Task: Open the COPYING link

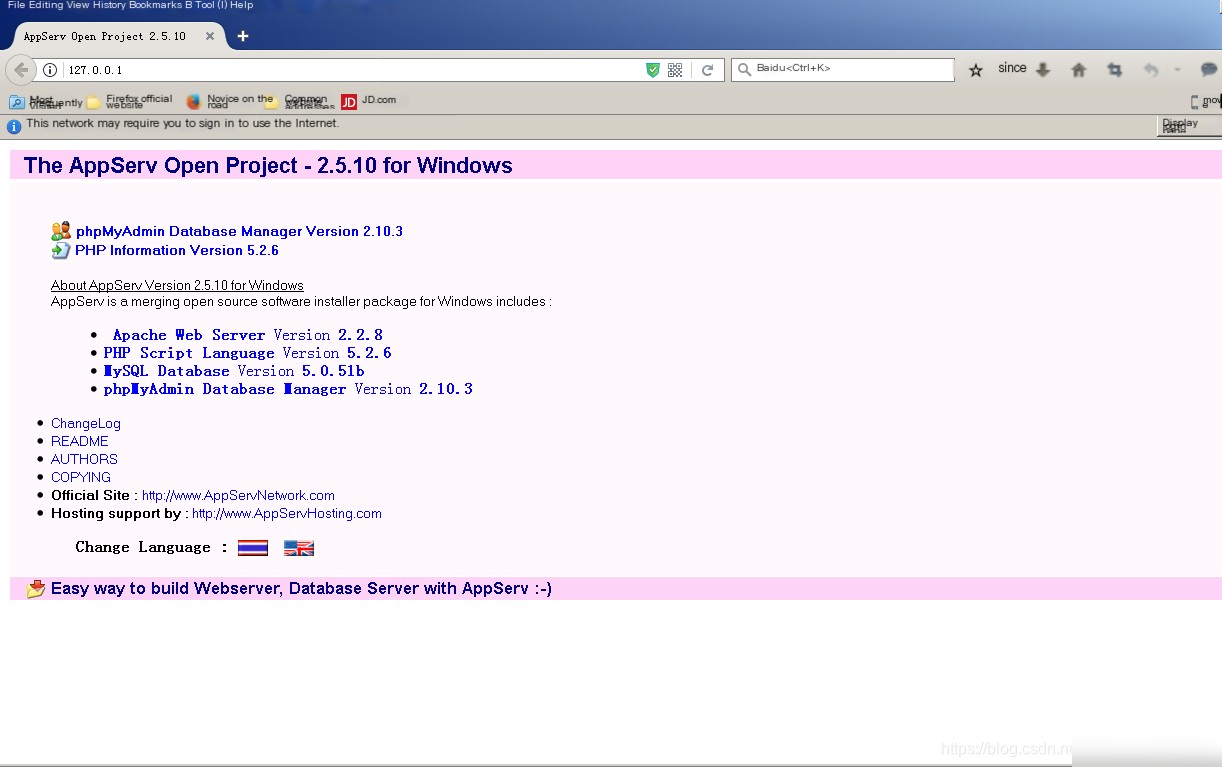Action: (x=81, y=477)
